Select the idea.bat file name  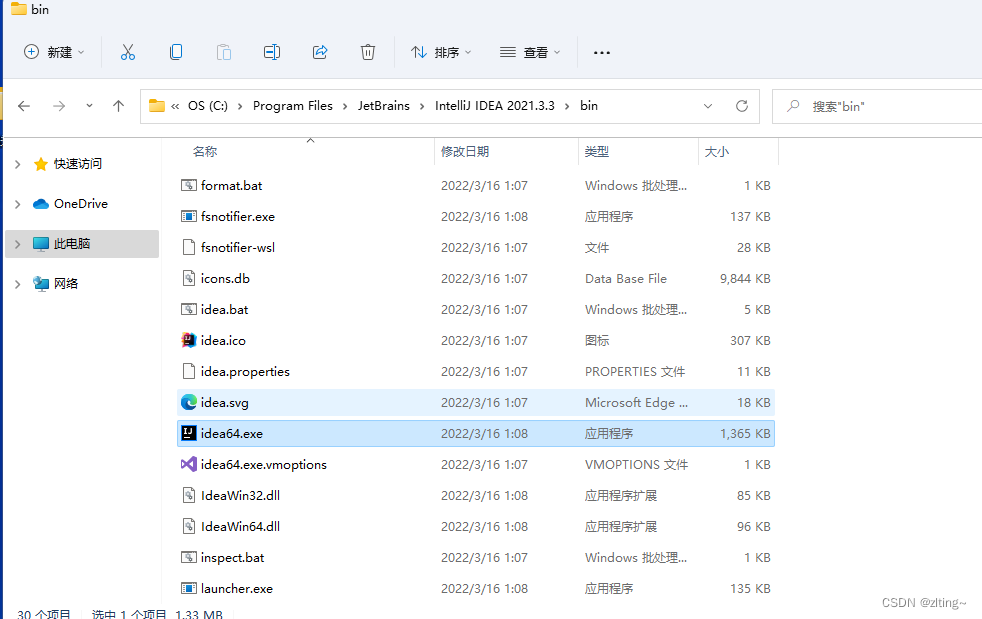coord(224,310)
